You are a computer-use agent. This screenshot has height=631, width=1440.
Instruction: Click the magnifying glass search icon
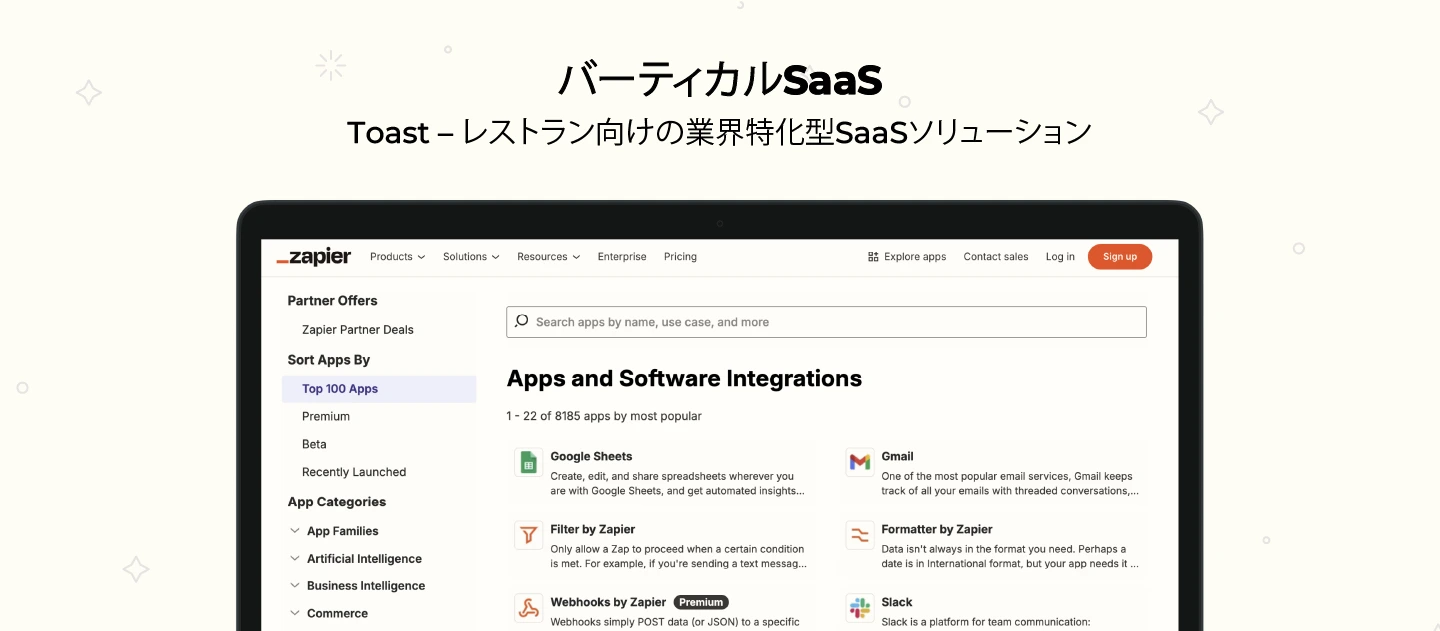pos(522,321)
